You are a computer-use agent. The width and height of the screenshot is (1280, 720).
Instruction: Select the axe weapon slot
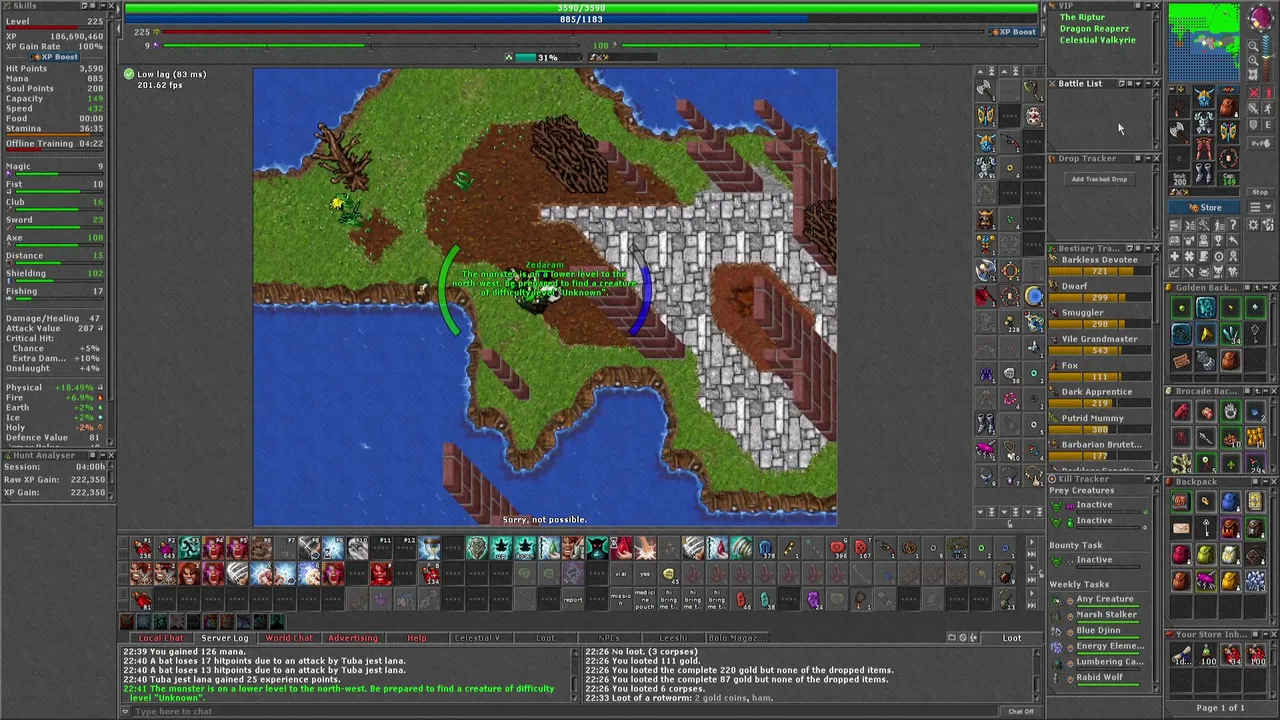click(1179, 132)
